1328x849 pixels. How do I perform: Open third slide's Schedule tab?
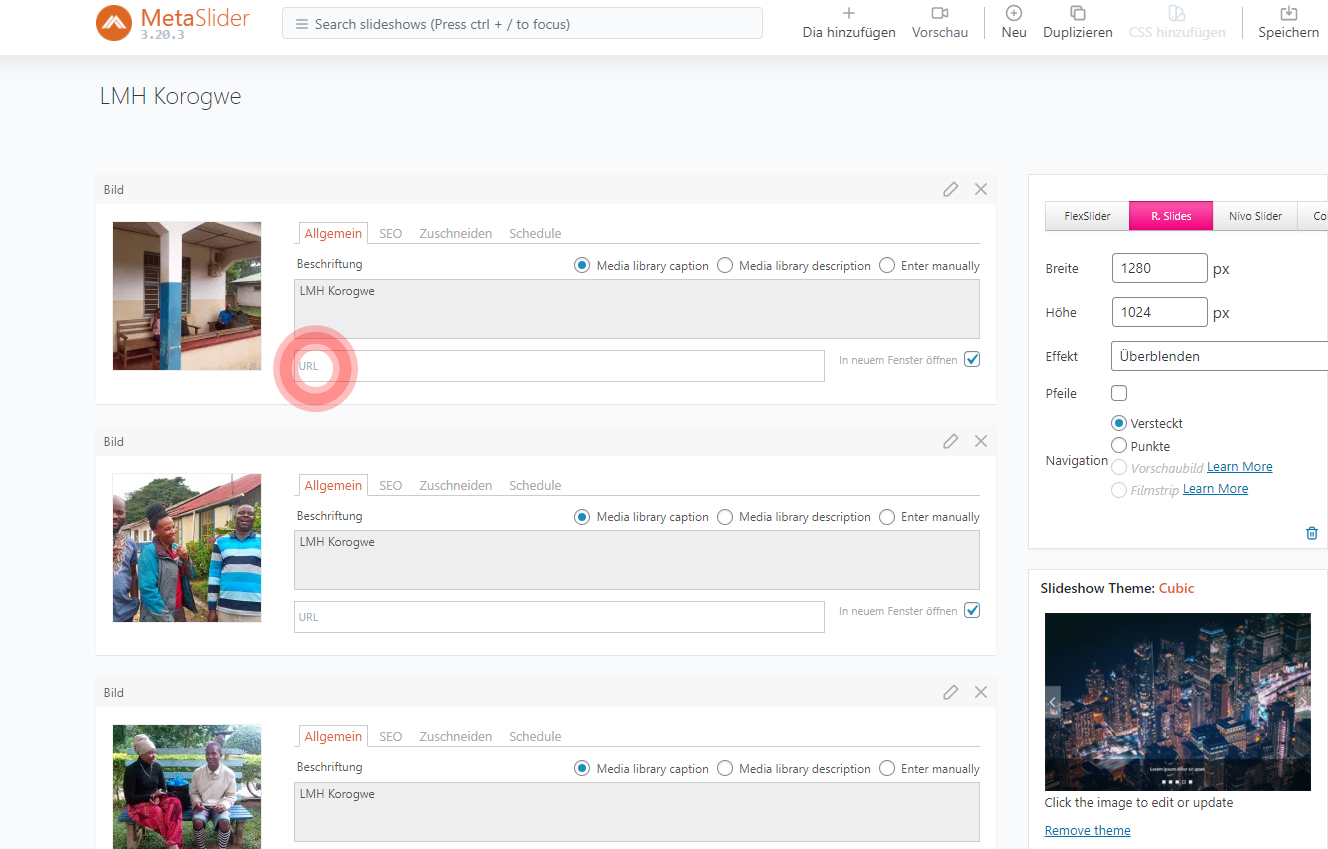pyautogui.click(x=535, y=736)
